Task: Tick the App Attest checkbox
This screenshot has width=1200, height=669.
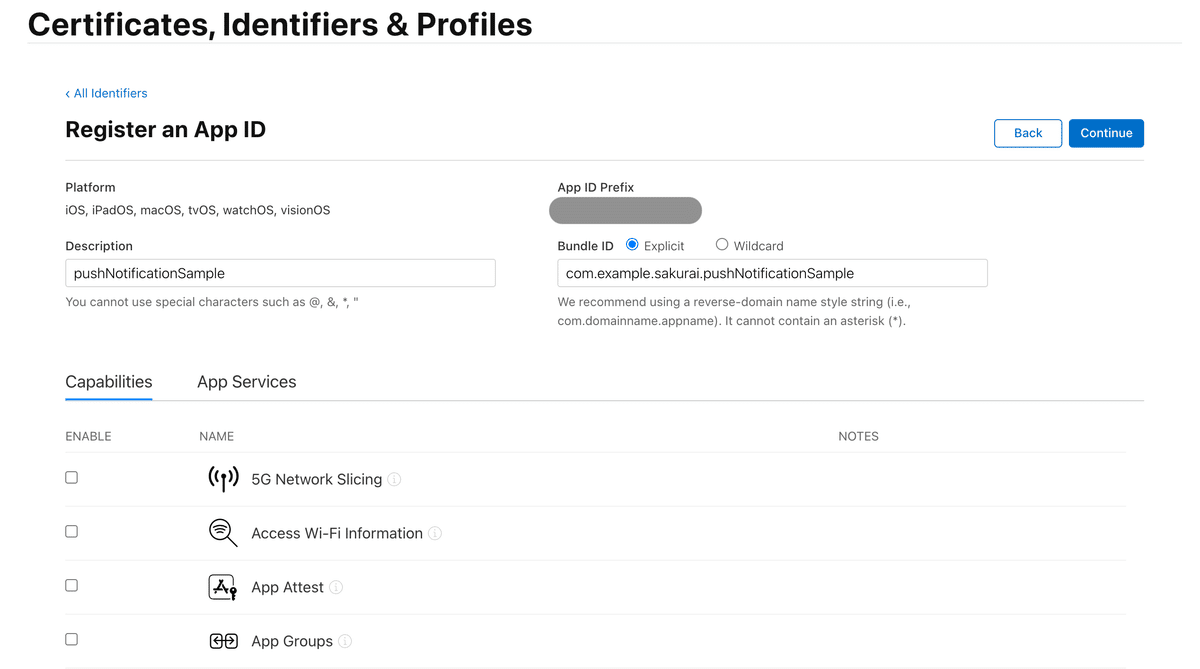Action: pyautogui.click(x=71, y=586)
